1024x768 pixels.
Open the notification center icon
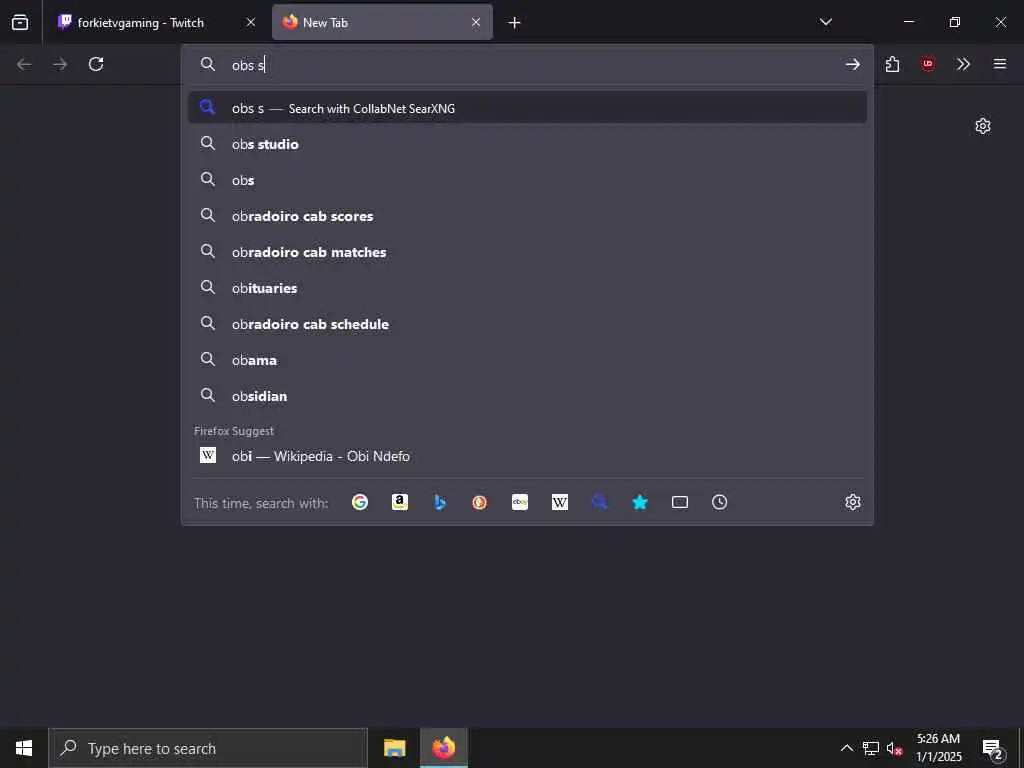[x=993, y=748]
